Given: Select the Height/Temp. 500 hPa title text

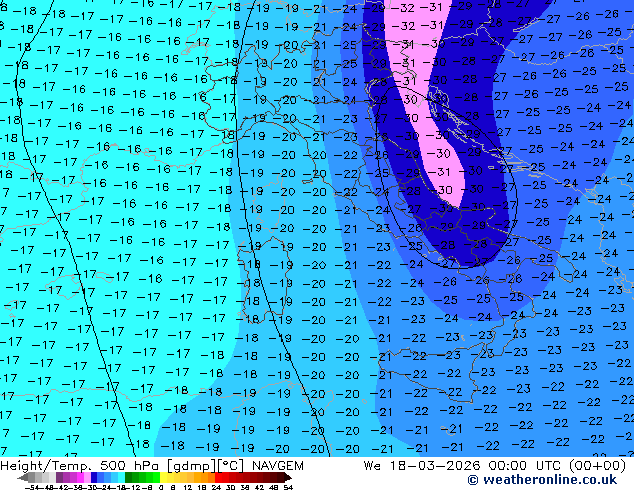Looking at the screenshot, I should pos(80,466).
